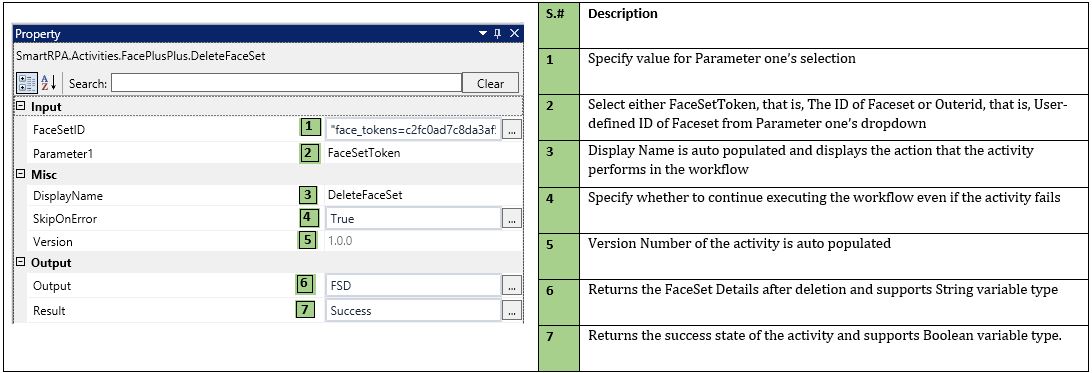Focus the Property panel search box
The width and height of the screenshot is (1092, 373).
(x=286, y=83)
